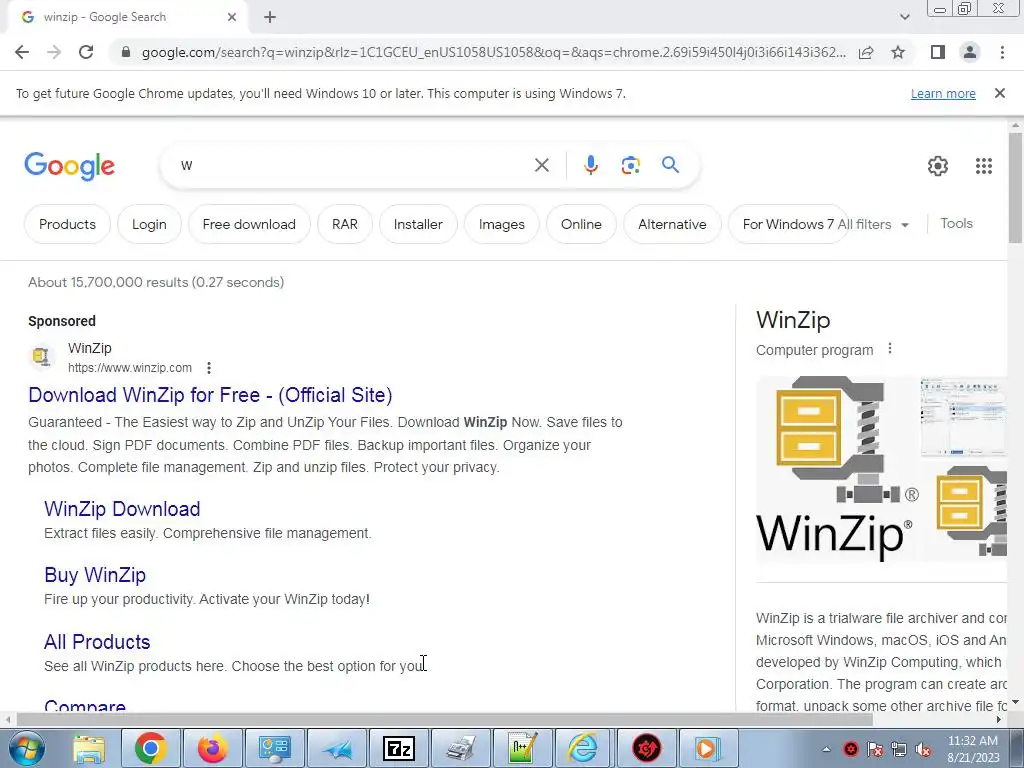Click in the Google search input field
This screenshot has width=1024, height=768.
[353, 165]
